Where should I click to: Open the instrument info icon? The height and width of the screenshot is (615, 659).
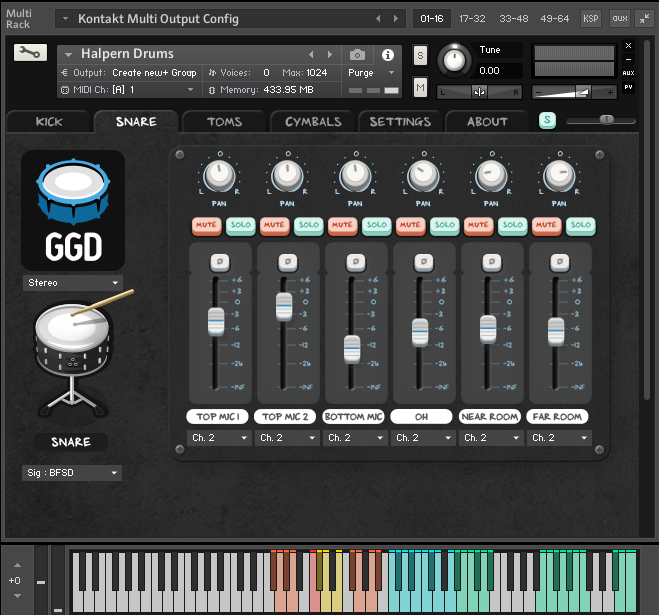[x=388, y=54]
